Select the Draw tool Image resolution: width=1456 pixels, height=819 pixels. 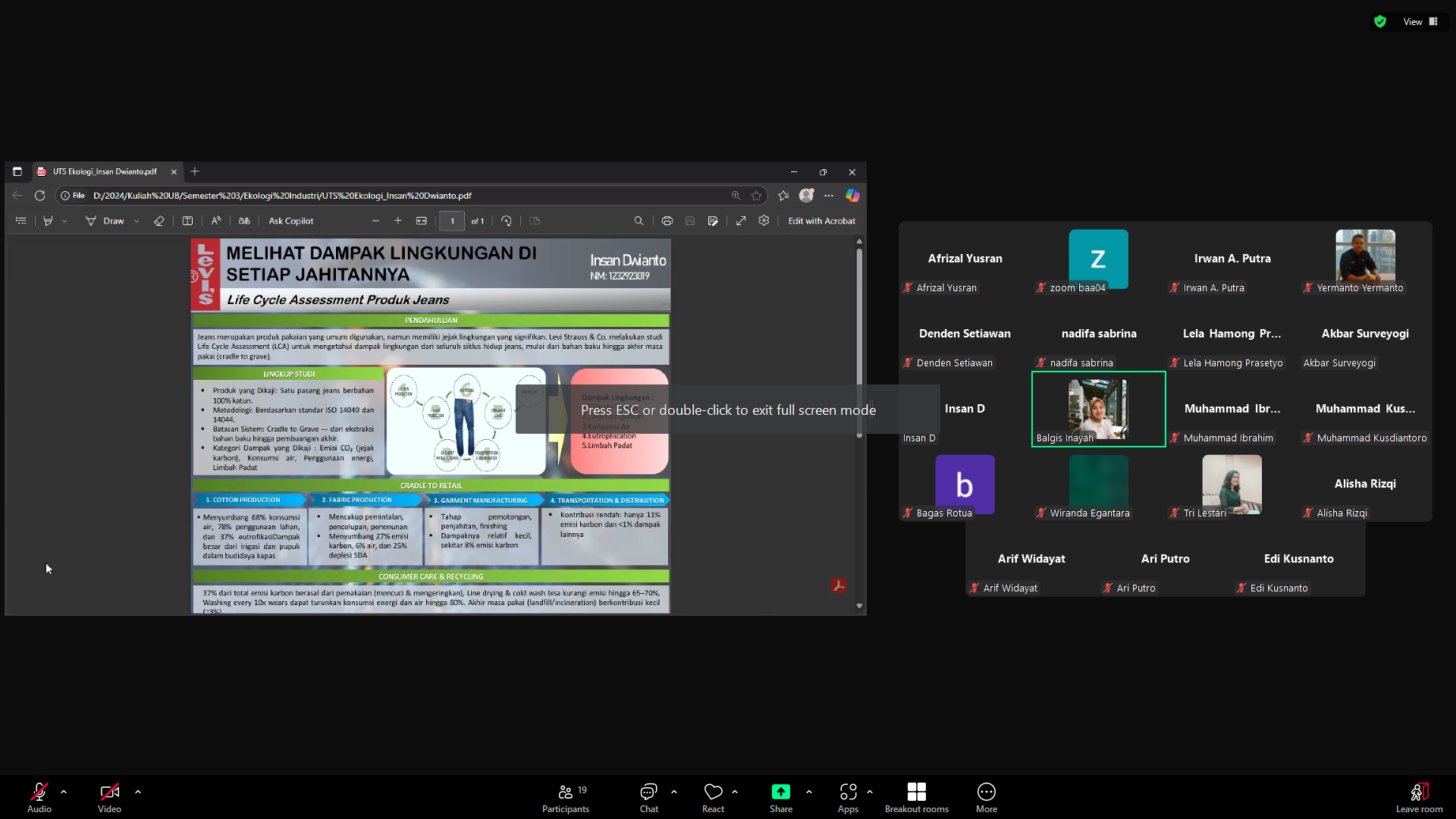tap(105, 221)
